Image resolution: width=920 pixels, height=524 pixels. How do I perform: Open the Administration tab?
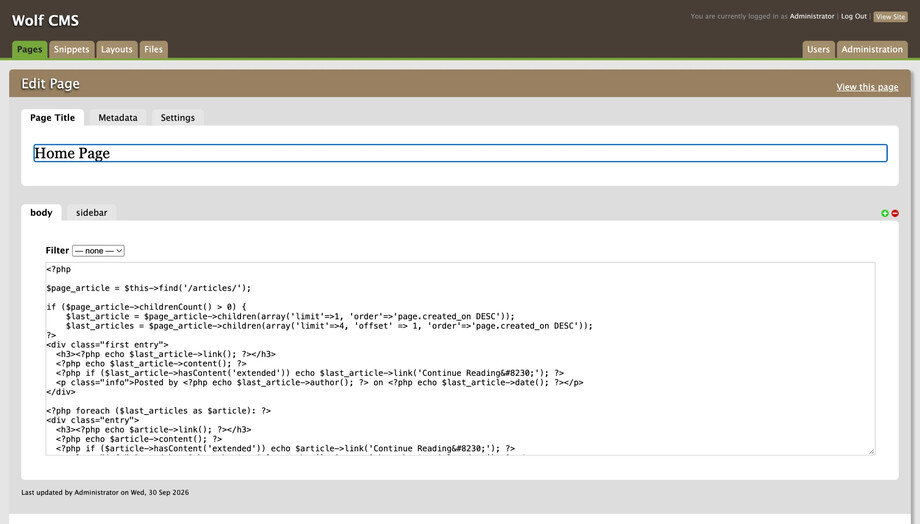point(872,49)
